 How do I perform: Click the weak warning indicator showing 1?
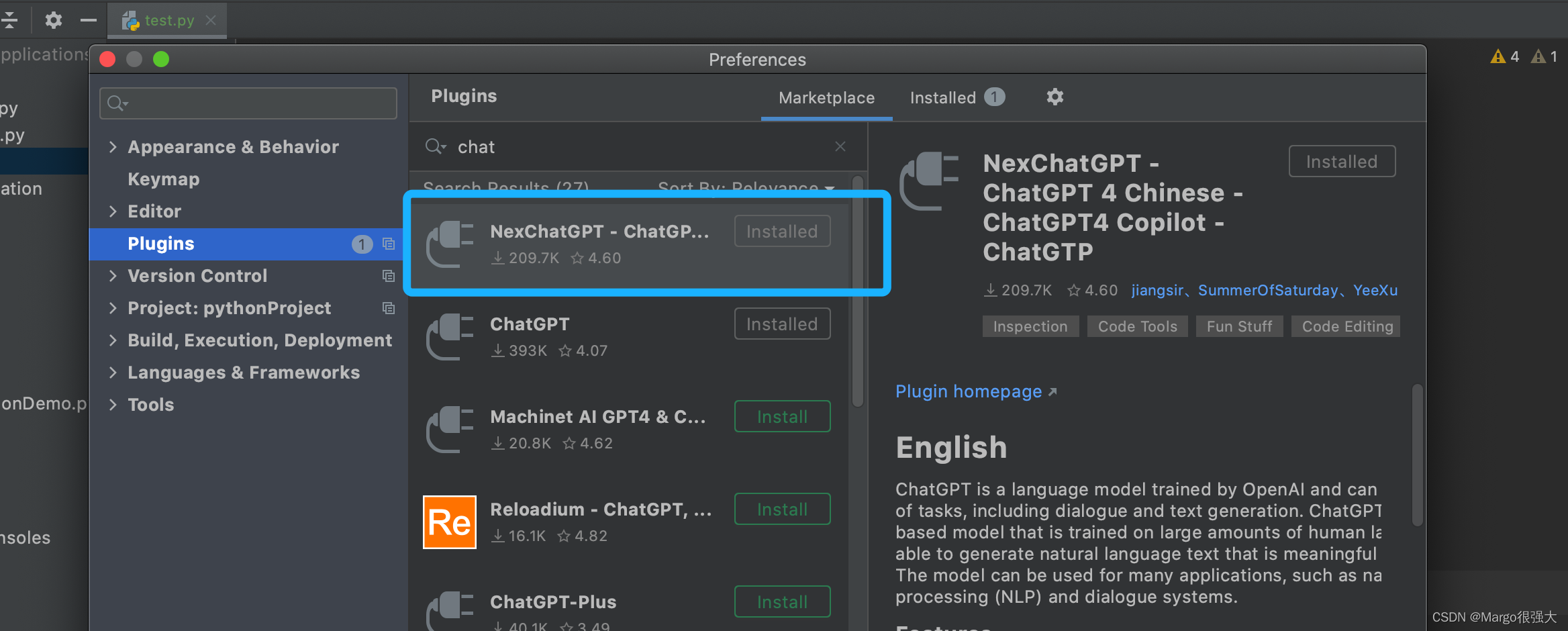(1544, 57)
